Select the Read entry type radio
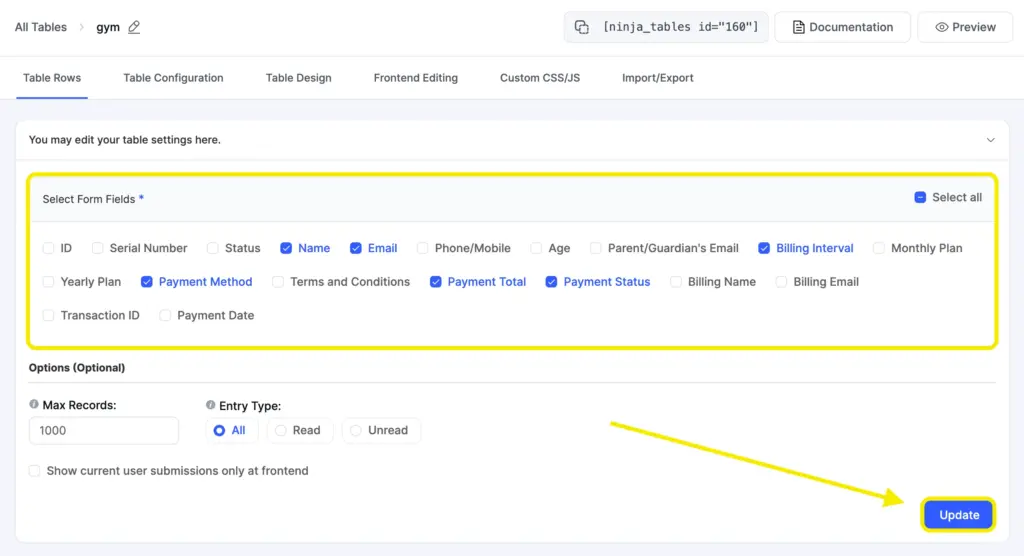Screen dimensions: 1024x556 [x=281, y=431]
